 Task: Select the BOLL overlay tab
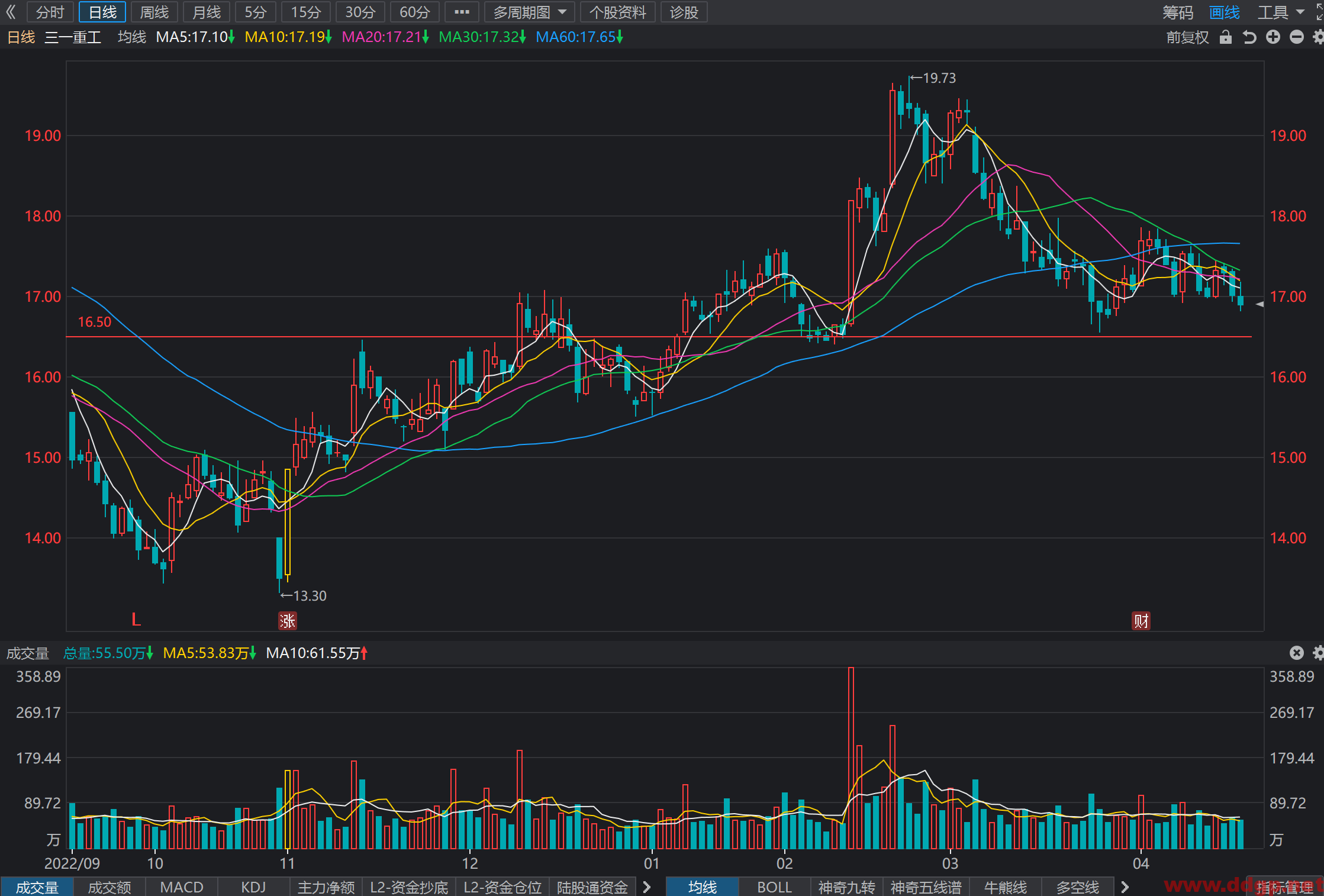tap(774, 887)
